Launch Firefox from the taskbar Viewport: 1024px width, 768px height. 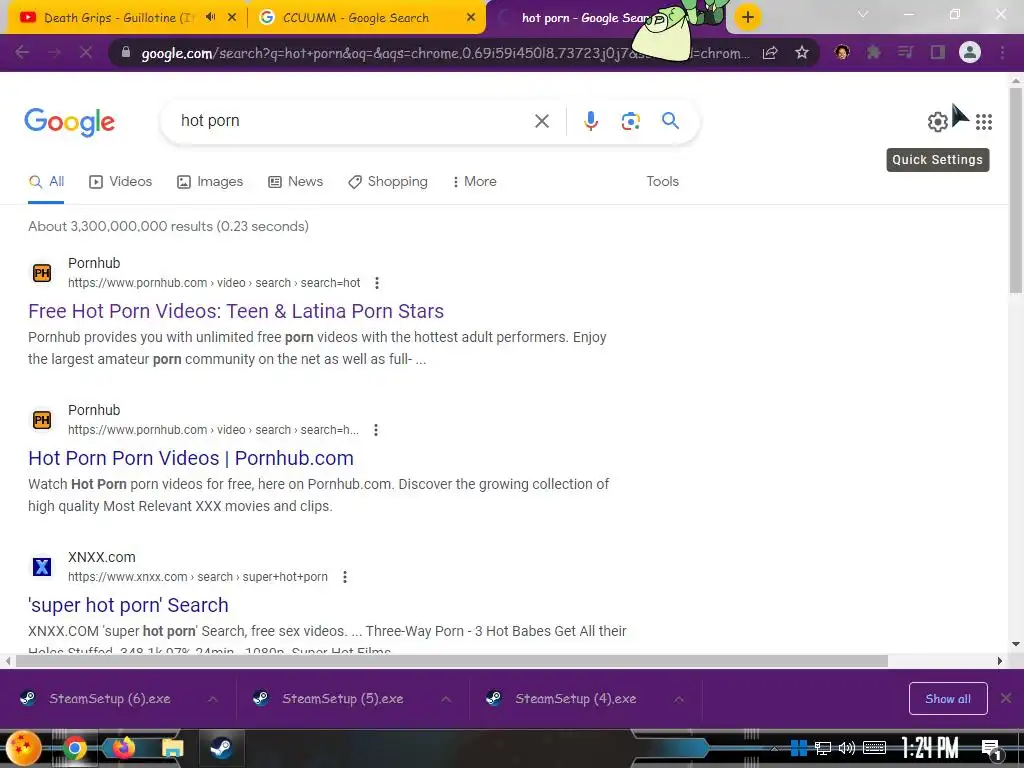click(123, 748)
